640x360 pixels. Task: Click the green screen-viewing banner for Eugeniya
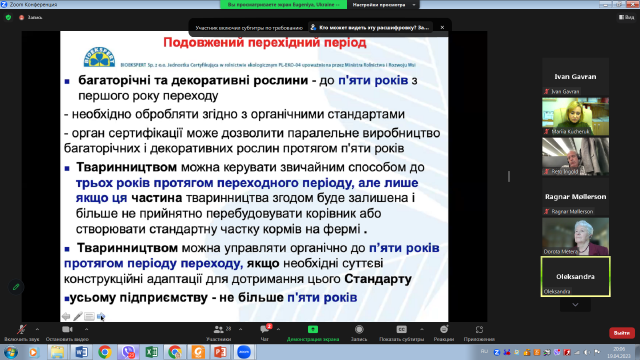click(284, 4)
